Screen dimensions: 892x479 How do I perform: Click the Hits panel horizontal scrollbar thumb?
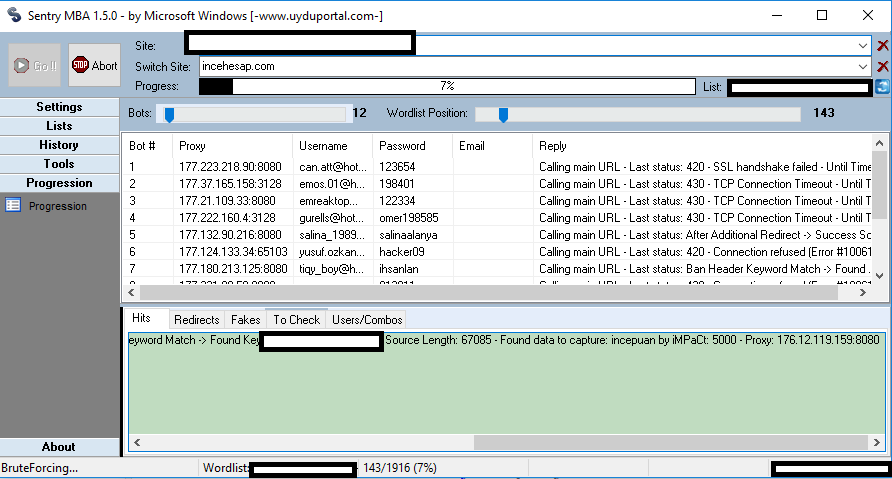pos(671,442)
